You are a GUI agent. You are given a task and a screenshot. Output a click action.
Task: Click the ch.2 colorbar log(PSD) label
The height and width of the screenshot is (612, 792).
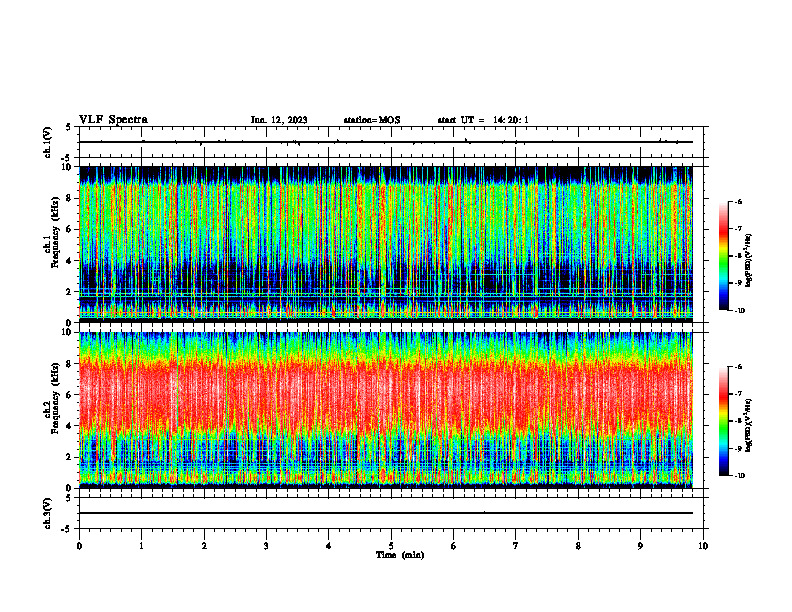[x=749, y=425]
